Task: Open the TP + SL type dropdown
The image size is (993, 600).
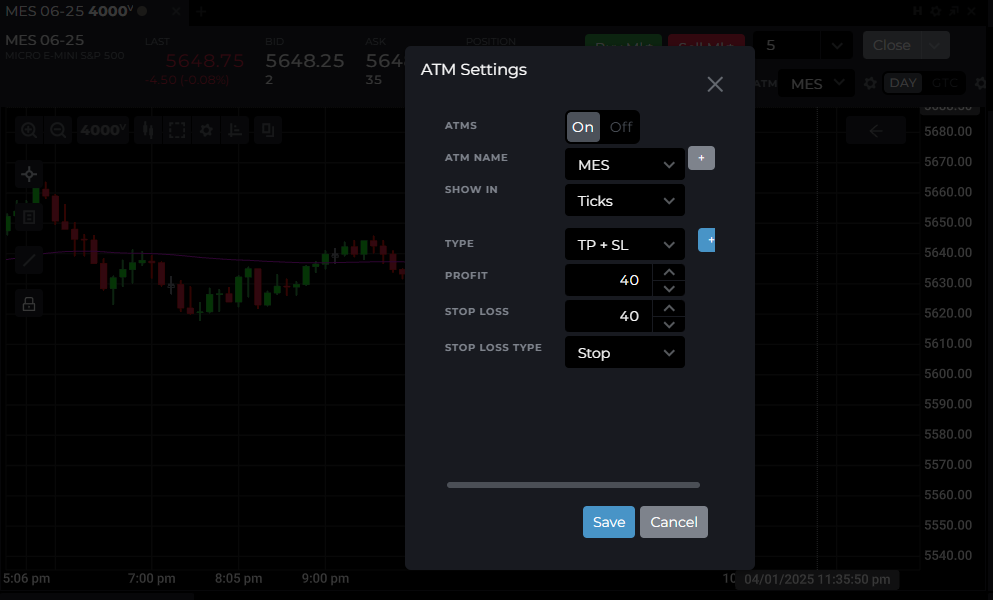Action: pyautogui.click(x=625, y=244)
